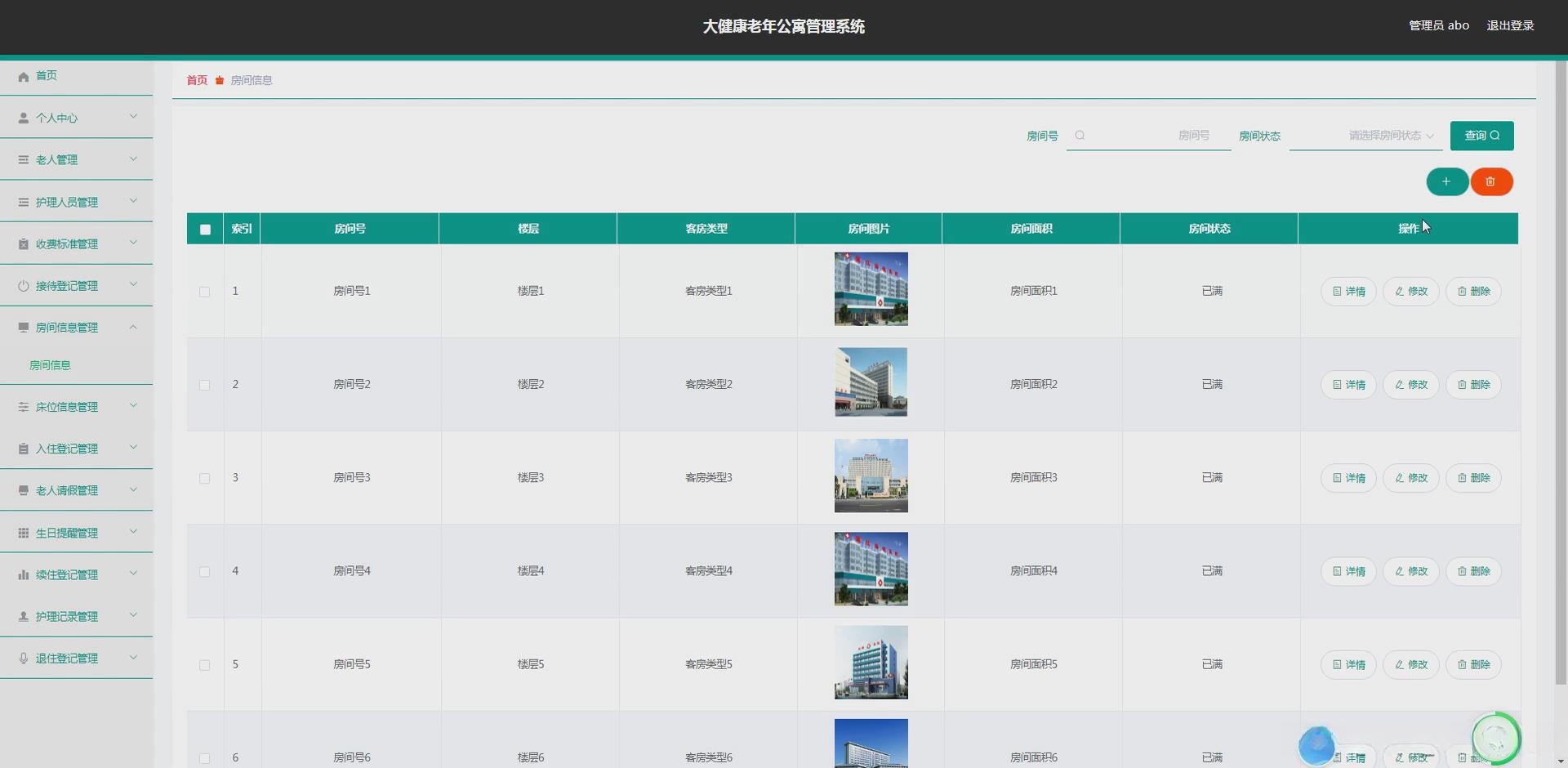Check the checkbox for row 房间号3
The image size is (1568, 768).
[204, 478]
